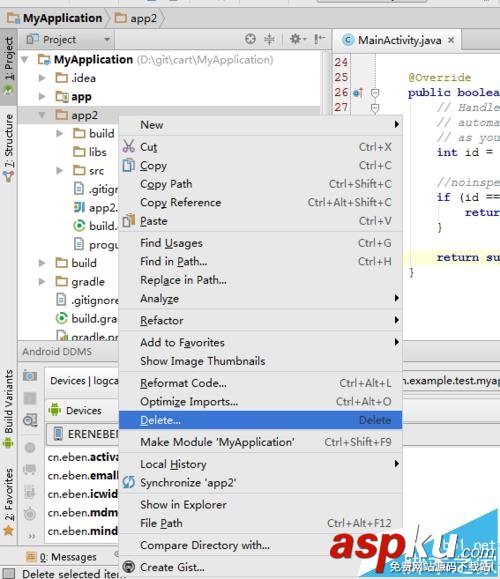The width and height of the screenshot is (500, 579).
Task: Select Find Usages in context menu
Action: 260,243
